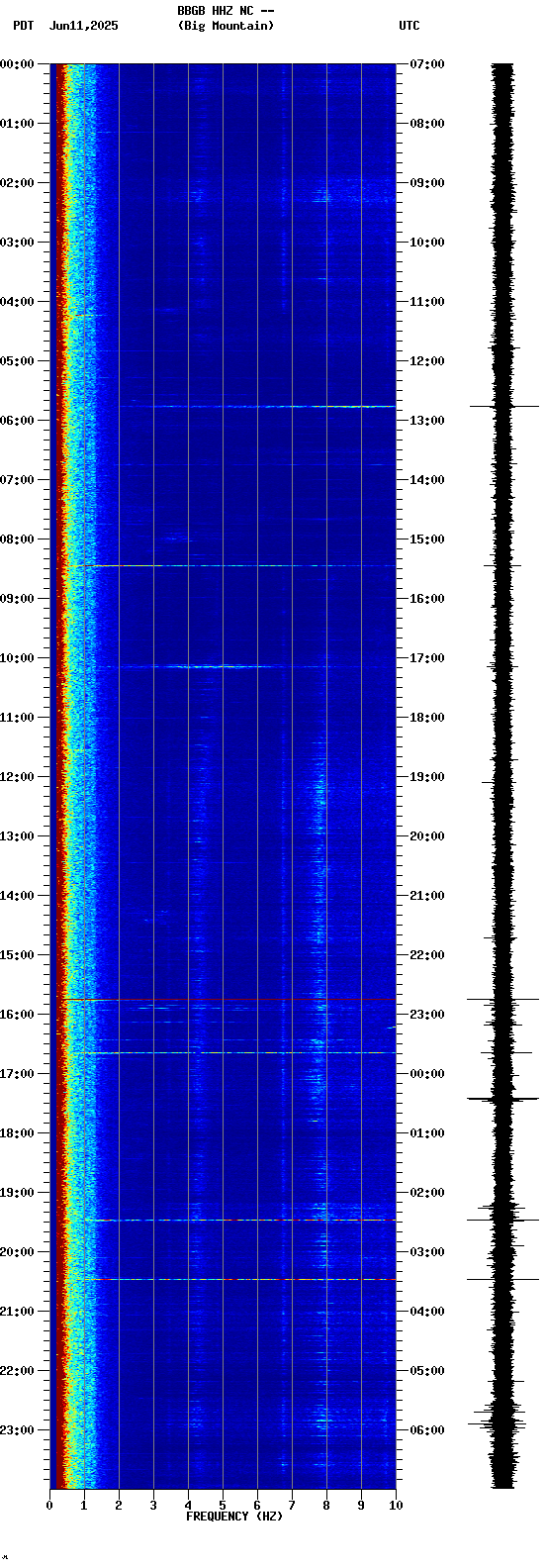
Task: Click the 15:00 PDT time label on left axis
Action: point(18,955)
